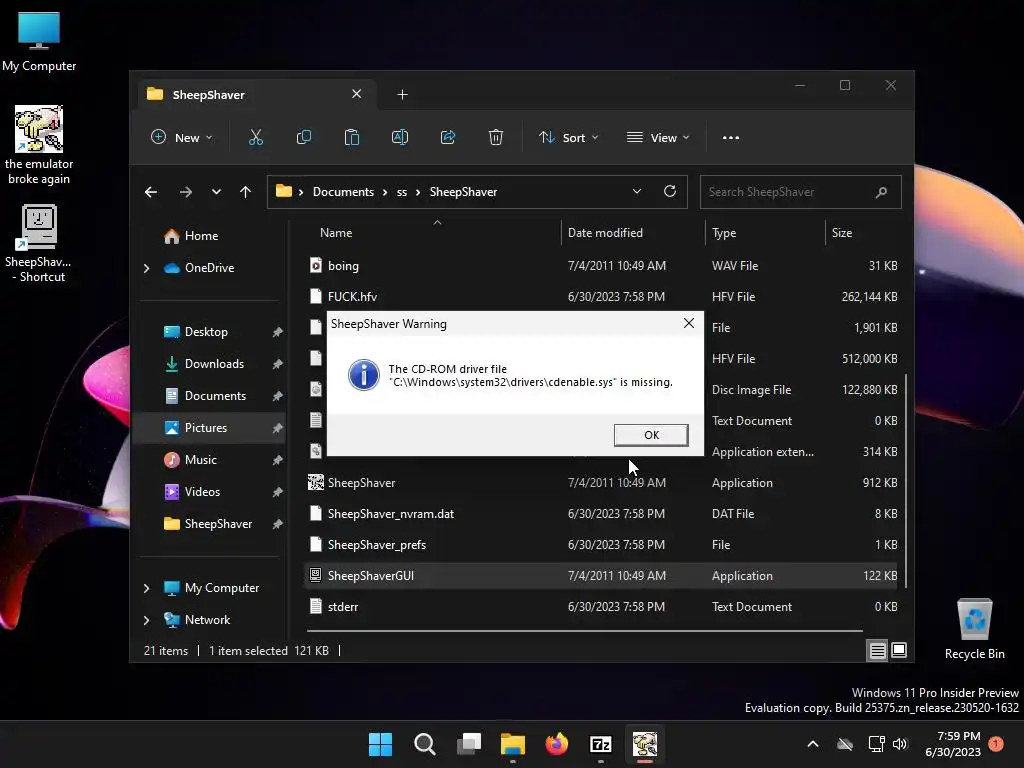Open recent locations chevron near navigation arrows

coord(216,192)
